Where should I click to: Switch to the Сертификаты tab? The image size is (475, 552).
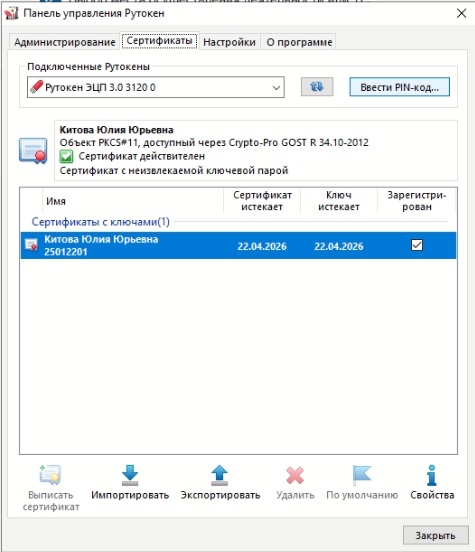pos(159,41)
